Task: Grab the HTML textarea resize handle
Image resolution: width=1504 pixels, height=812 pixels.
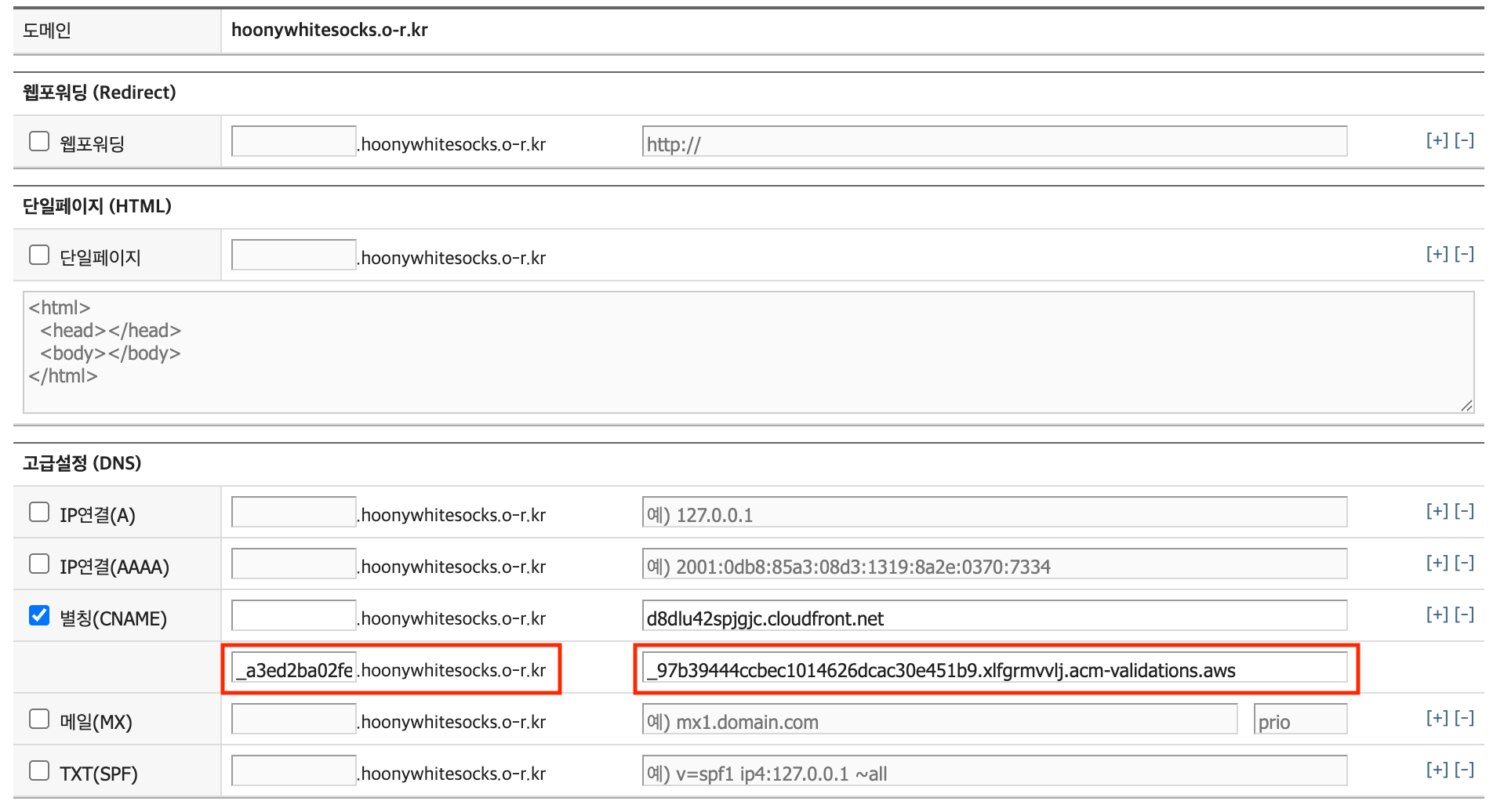Action: click(x=1466, y=405)
